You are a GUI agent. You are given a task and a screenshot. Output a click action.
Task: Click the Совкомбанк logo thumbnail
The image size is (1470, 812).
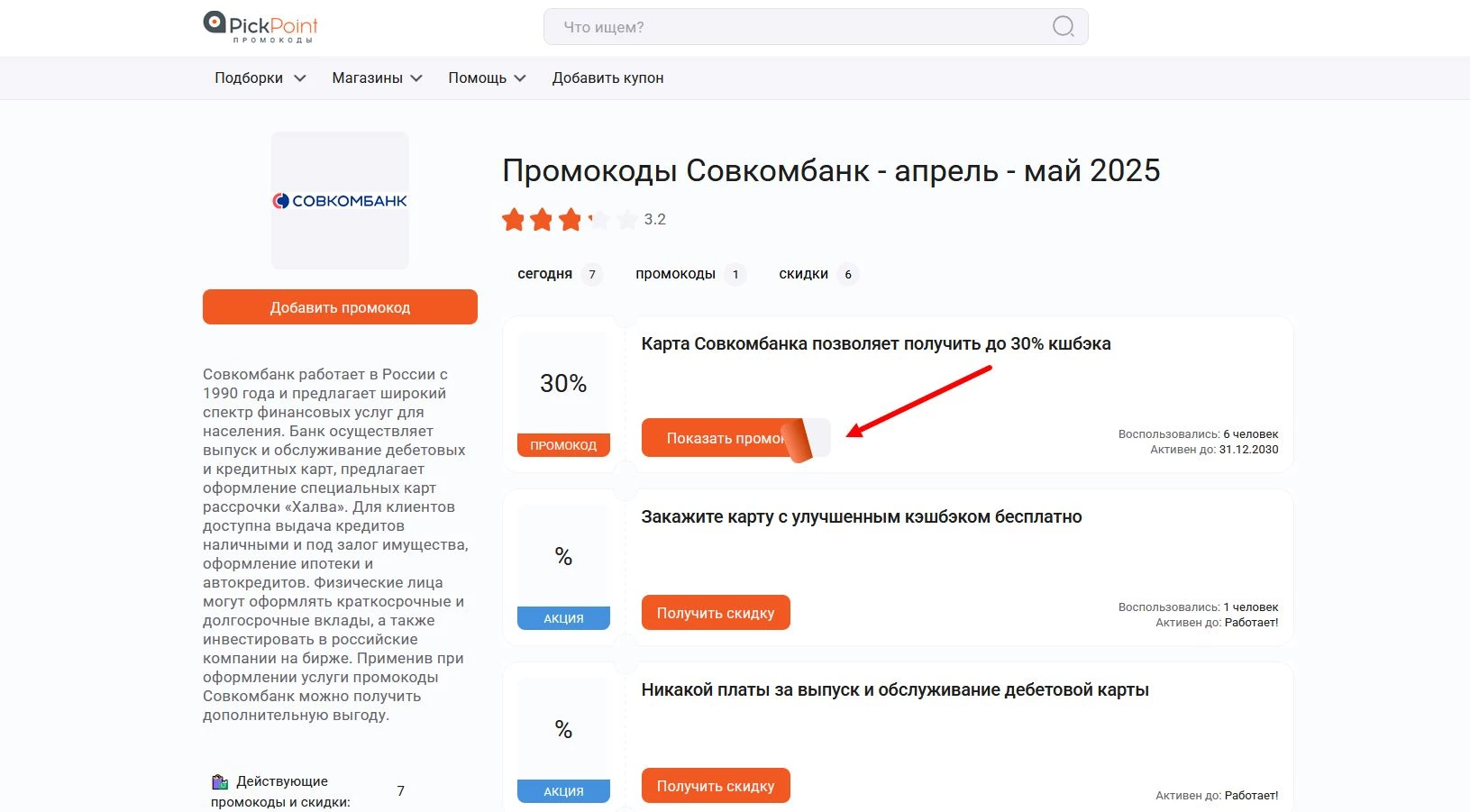coord(341,200)
